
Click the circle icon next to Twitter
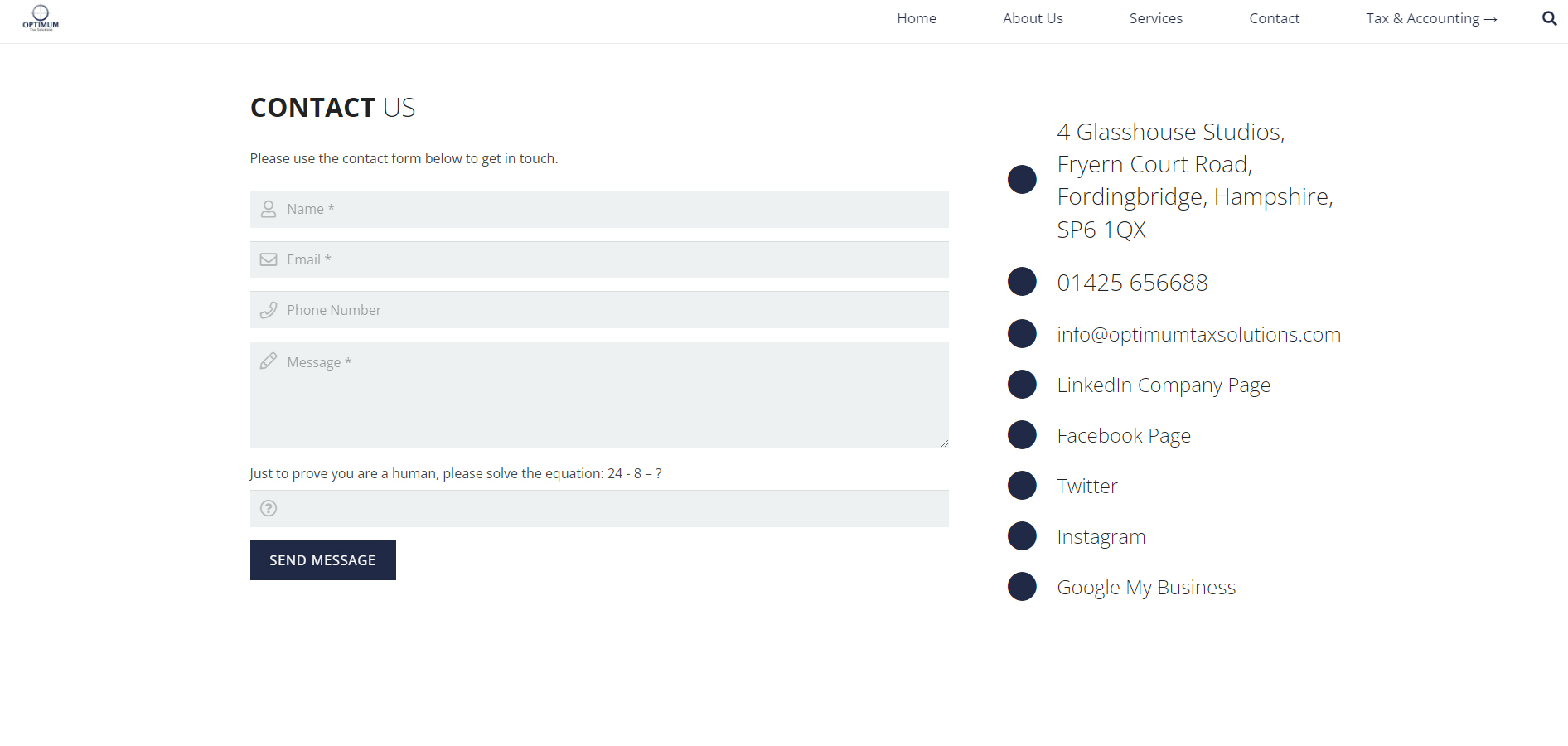[1022, 486]
